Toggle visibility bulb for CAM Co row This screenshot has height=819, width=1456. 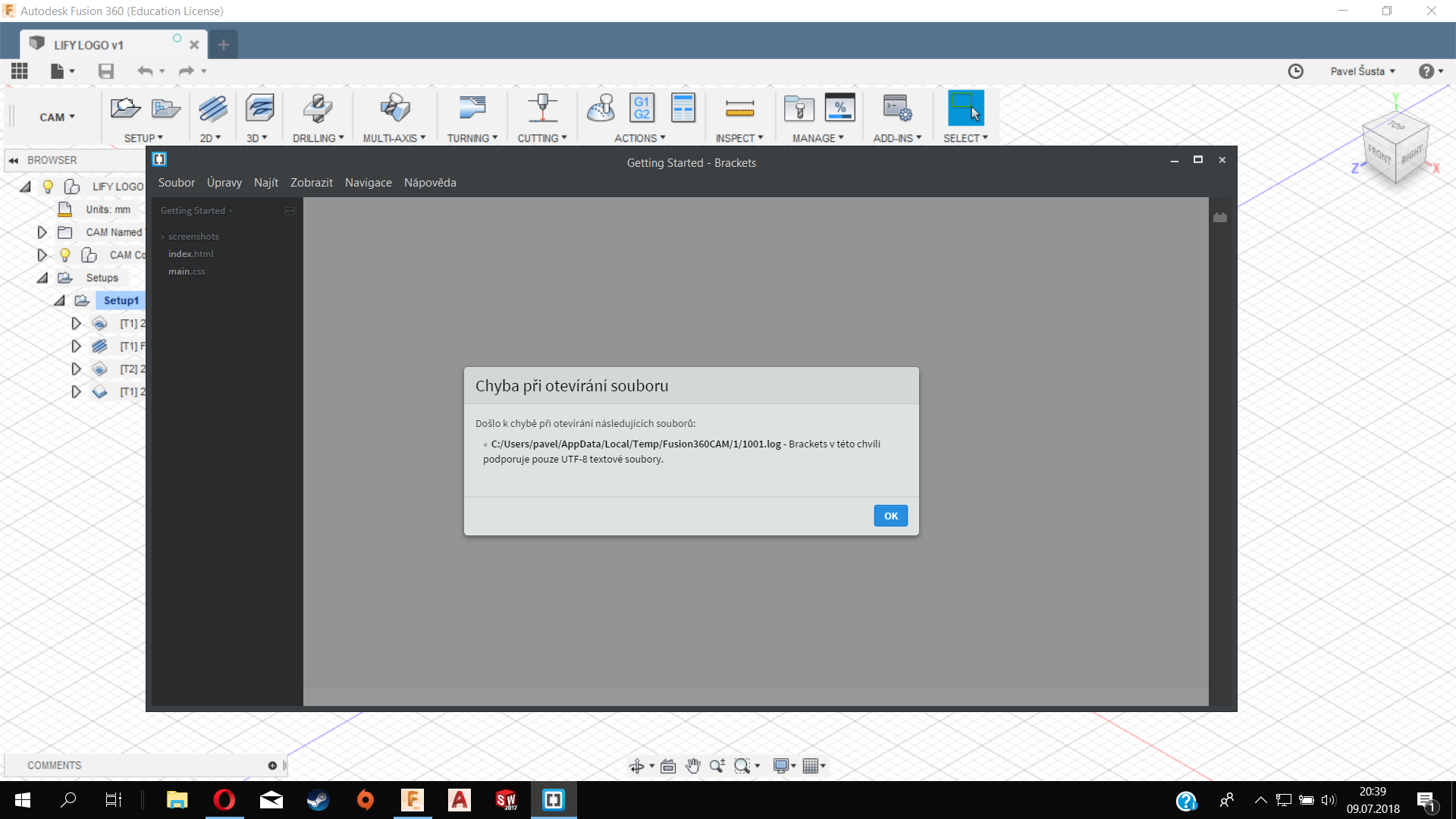(65, 255)
